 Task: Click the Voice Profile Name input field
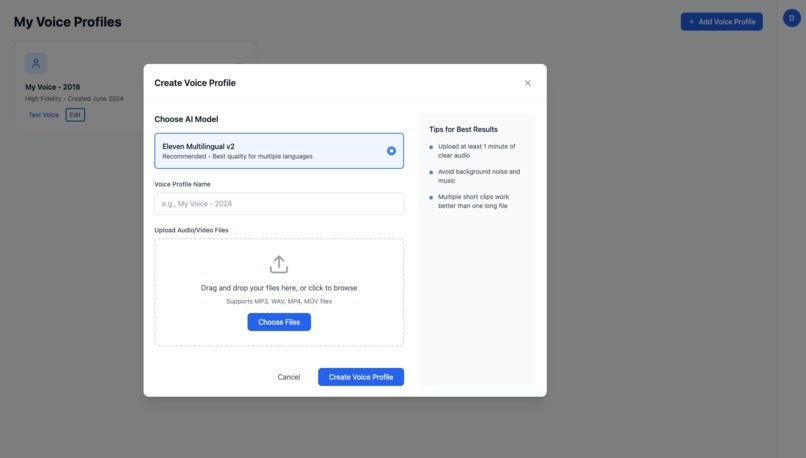click(279, 204)
